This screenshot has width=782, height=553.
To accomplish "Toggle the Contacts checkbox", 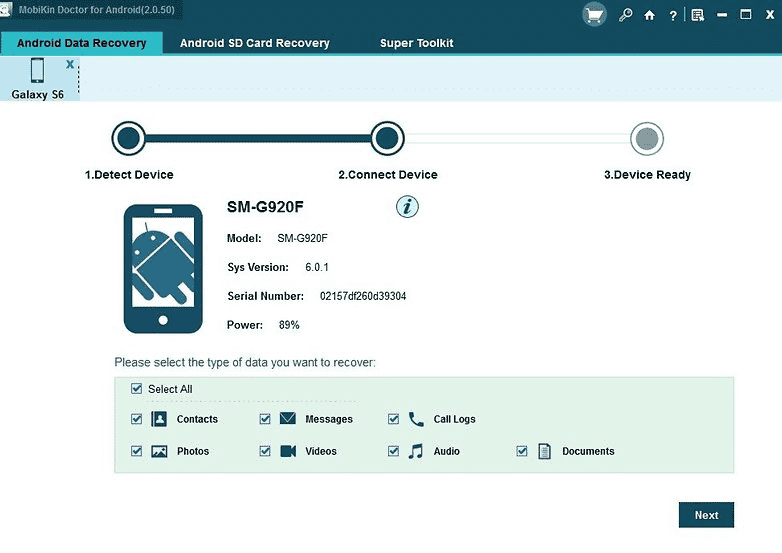I will (137, 419).
